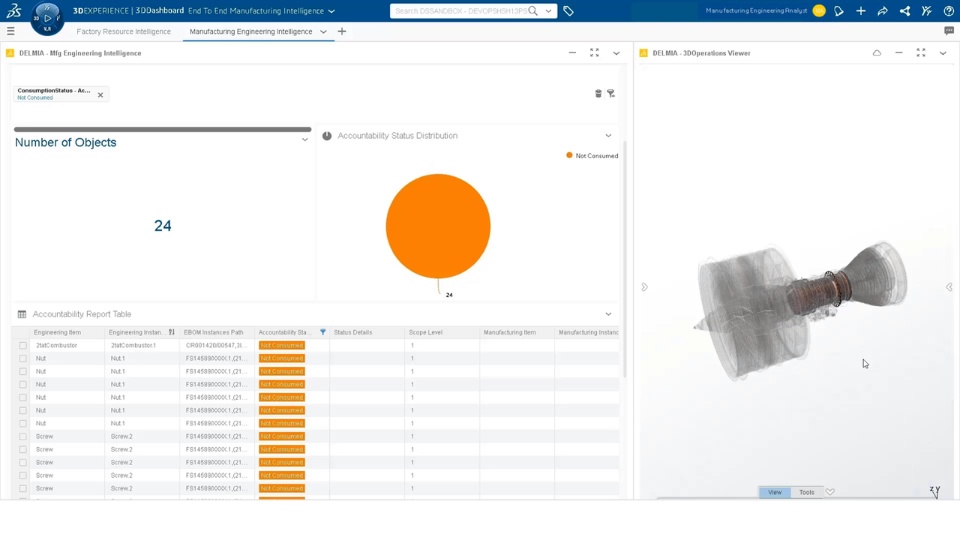This screenshot has width=960, height=540.
Task: Click Not Consumed badge in 2tatCombustor row
Action: pyautogui.click(x=282, y=345)
